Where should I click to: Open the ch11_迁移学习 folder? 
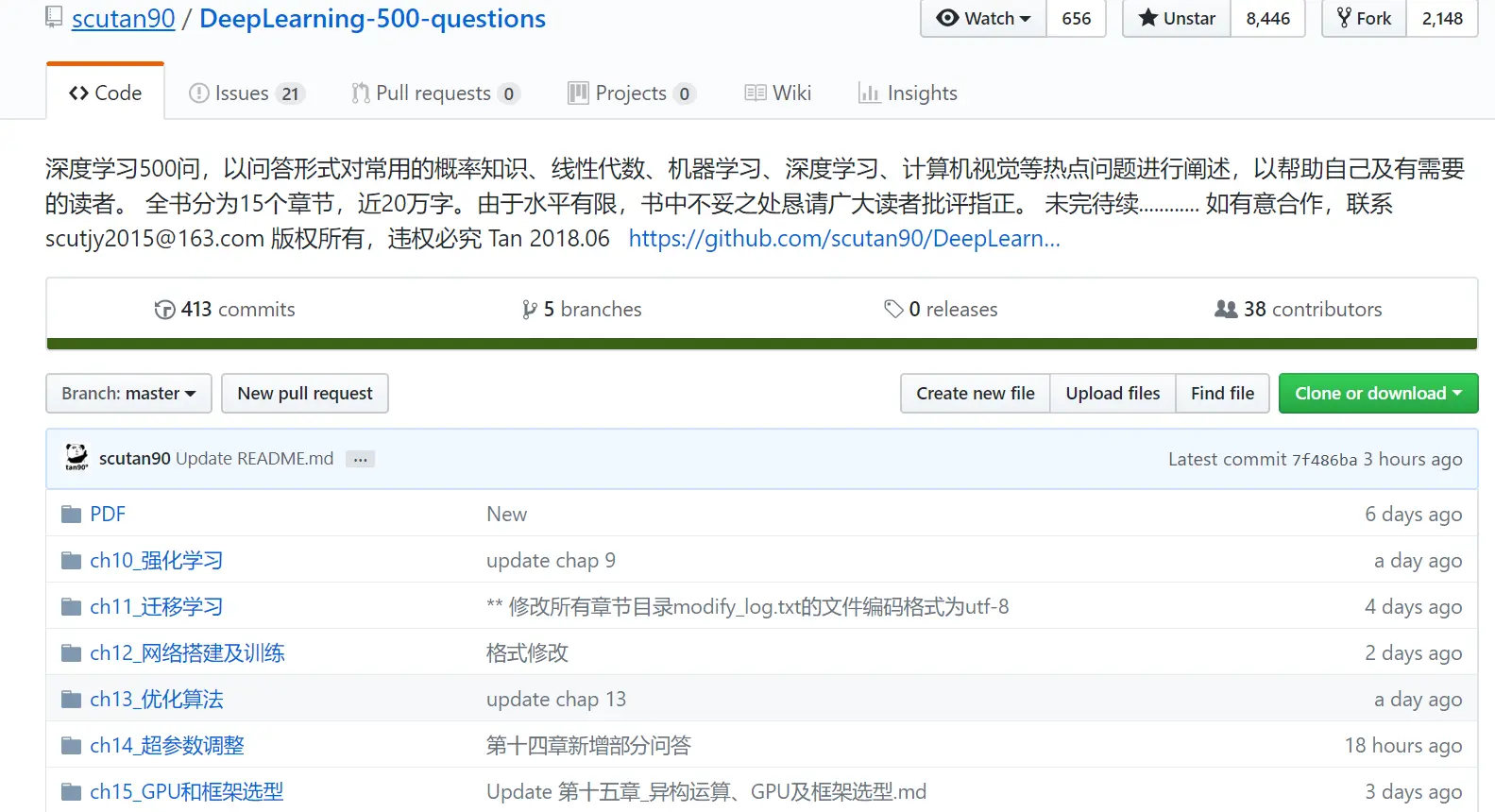tap(157, 606)
